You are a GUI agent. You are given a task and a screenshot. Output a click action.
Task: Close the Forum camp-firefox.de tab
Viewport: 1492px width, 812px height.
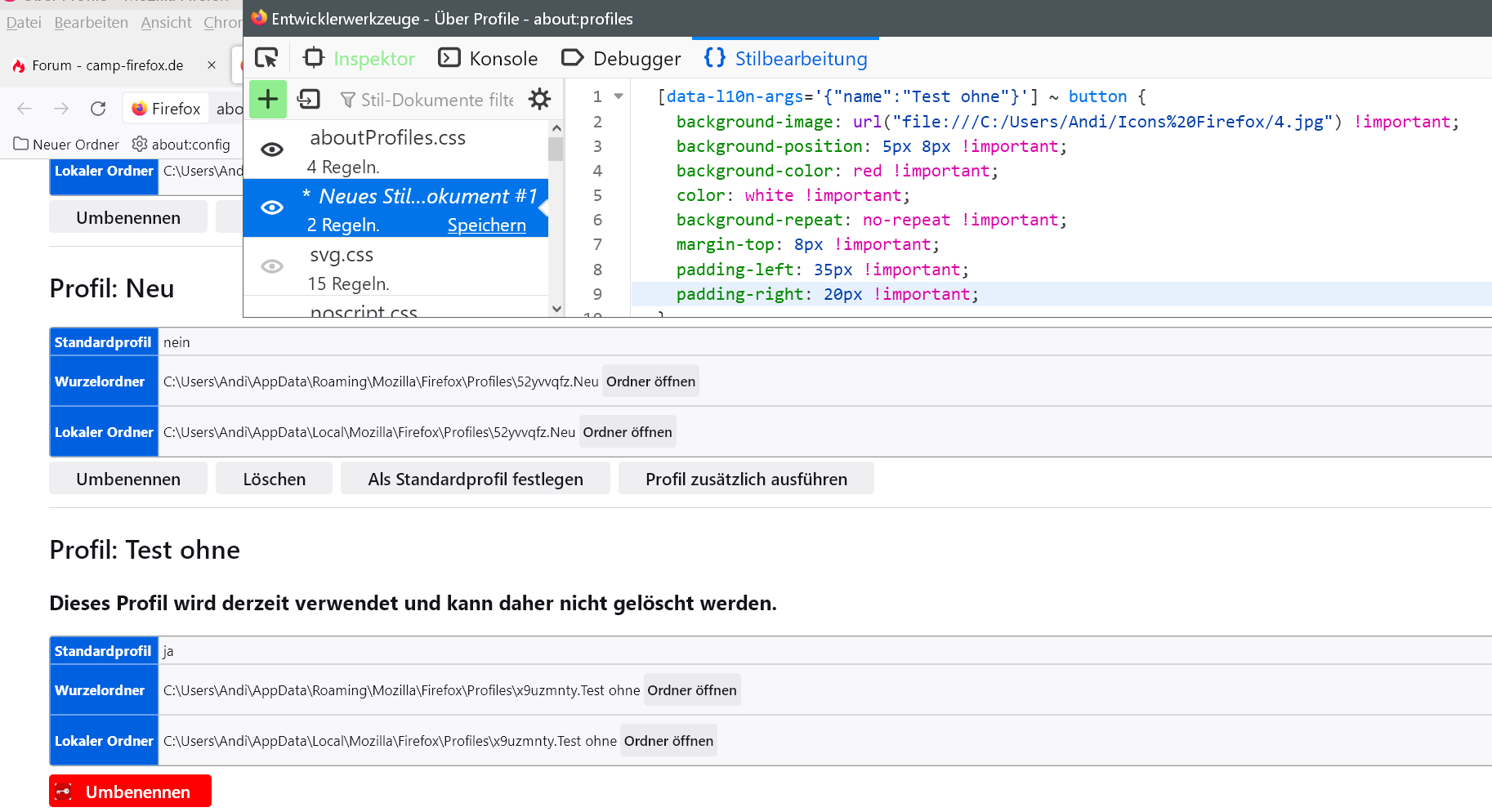[212, 65]
